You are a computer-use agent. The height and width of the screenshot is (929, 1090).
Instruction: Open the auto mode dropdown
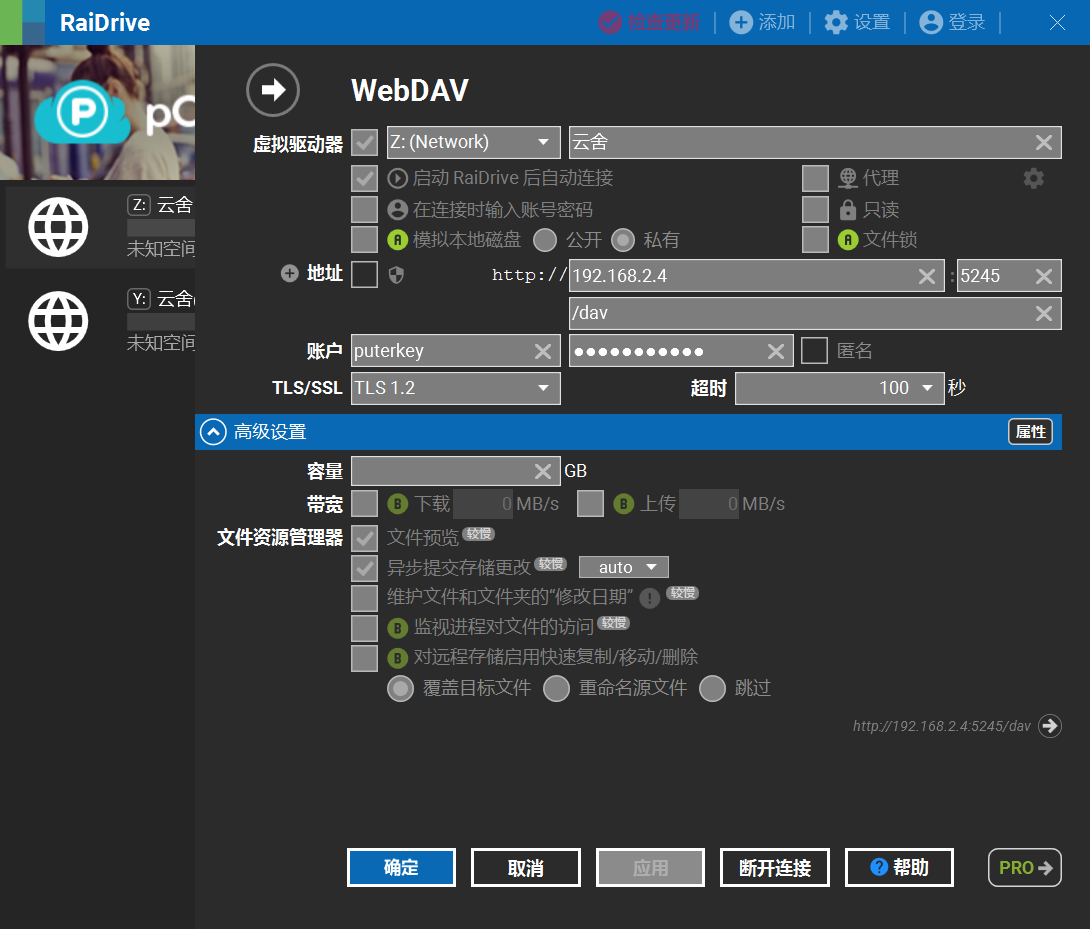[x=624, y=567]
